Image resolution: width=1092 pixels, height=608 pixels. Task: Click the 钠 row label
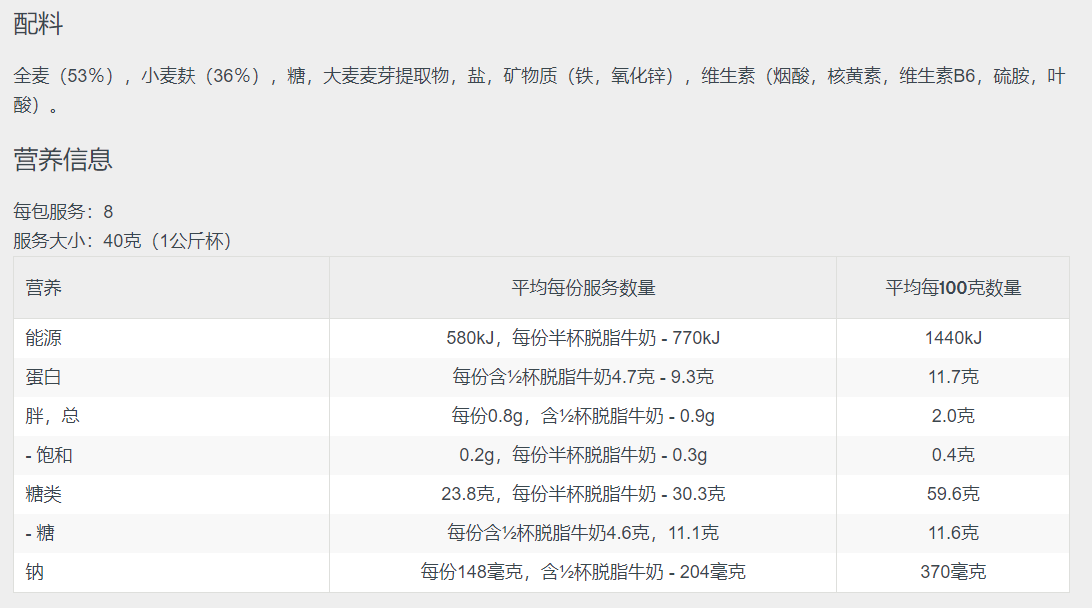[35, 572]
